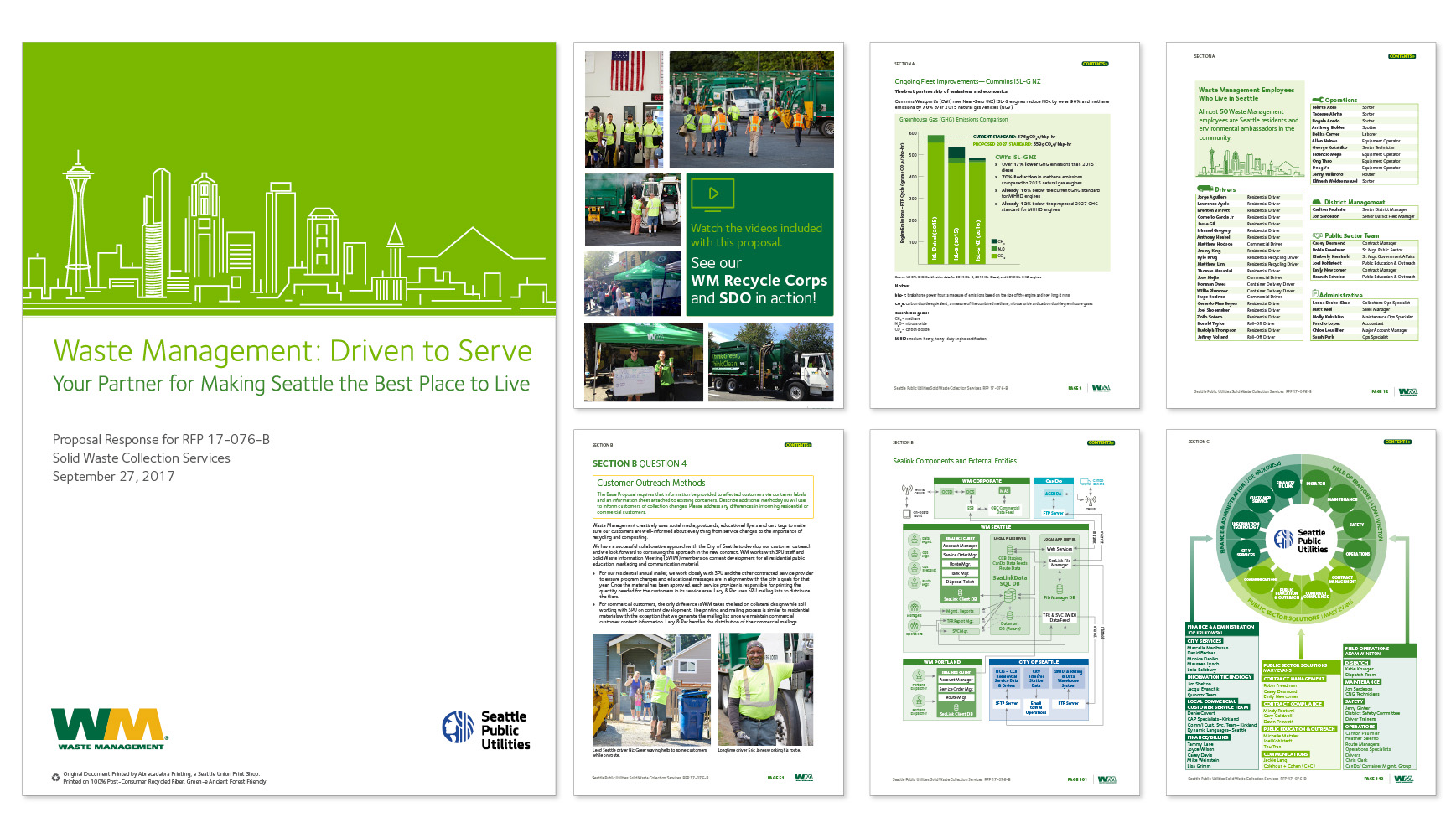This screenshot has width=1456, height=838.
Task: Click the handshake icon beside Public Sector Team
Action: pos(1317,235)
